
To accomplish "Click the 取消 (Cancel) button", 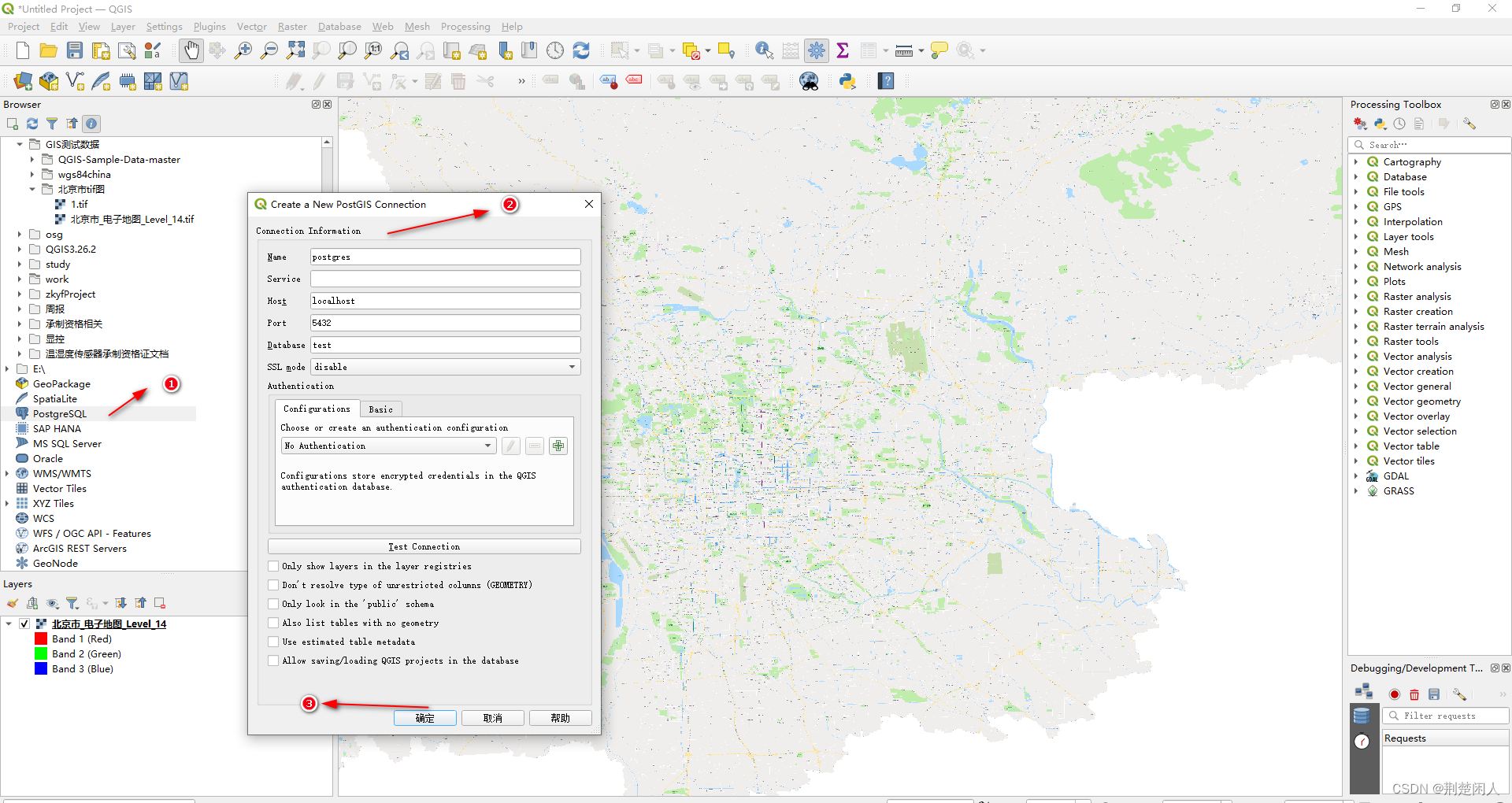I will point(493,718).
